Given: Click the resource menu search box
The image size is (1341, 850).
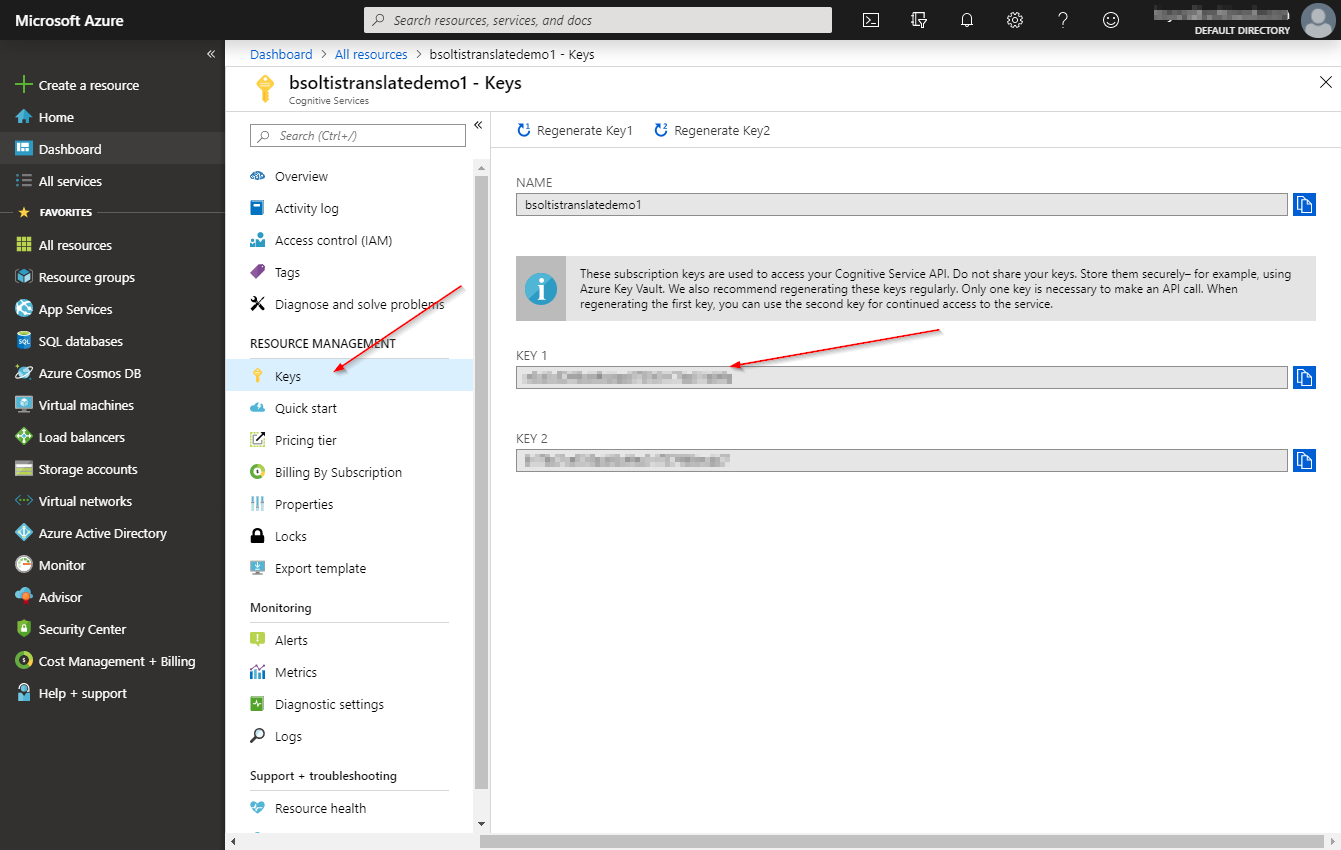Looking at the screenshot, I should [358, 136].
